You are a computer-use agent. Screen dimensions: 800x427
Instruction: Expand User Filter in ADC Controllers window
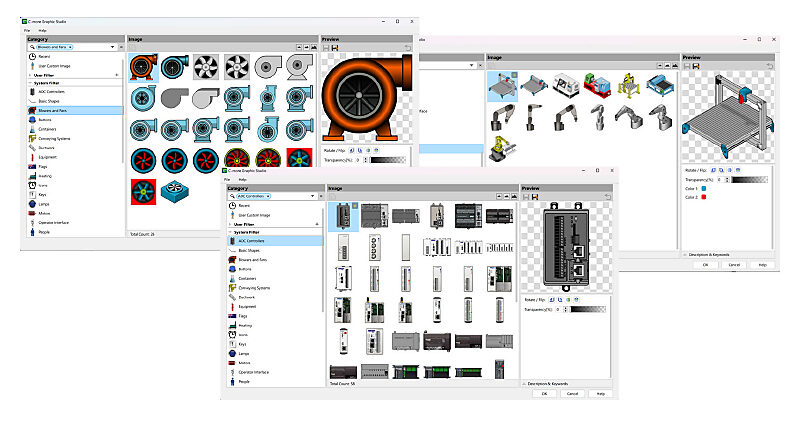(x=230, y=224)
